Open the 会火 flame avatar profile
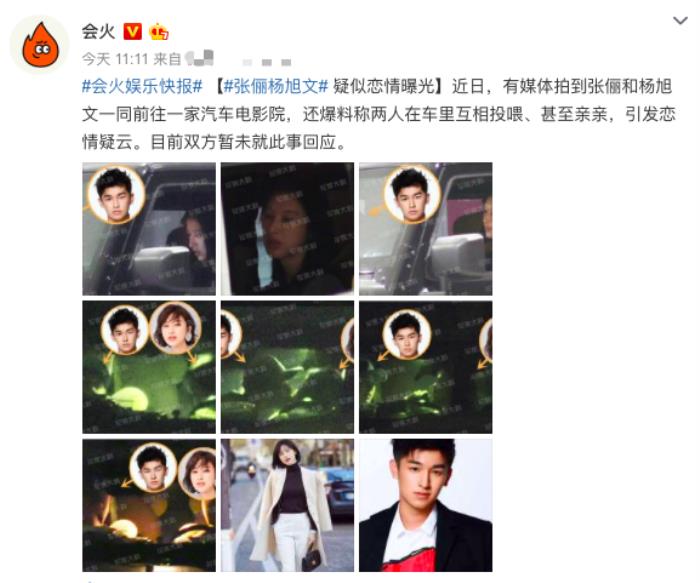700x583 pixels. pyautogui.click(x=40, y=45)
